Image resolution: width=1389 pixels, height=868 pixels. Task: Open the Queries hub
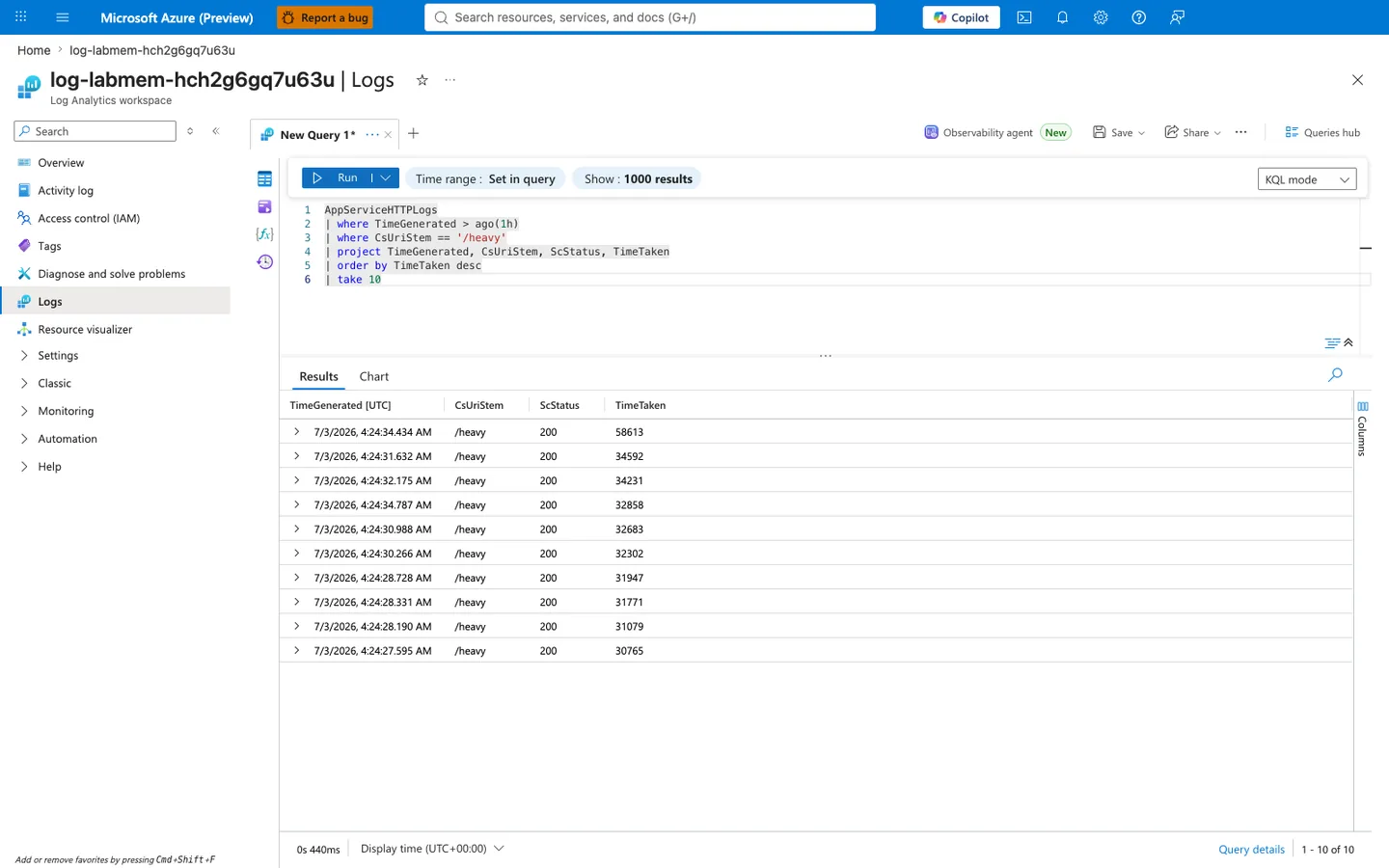click(1322, 133)
